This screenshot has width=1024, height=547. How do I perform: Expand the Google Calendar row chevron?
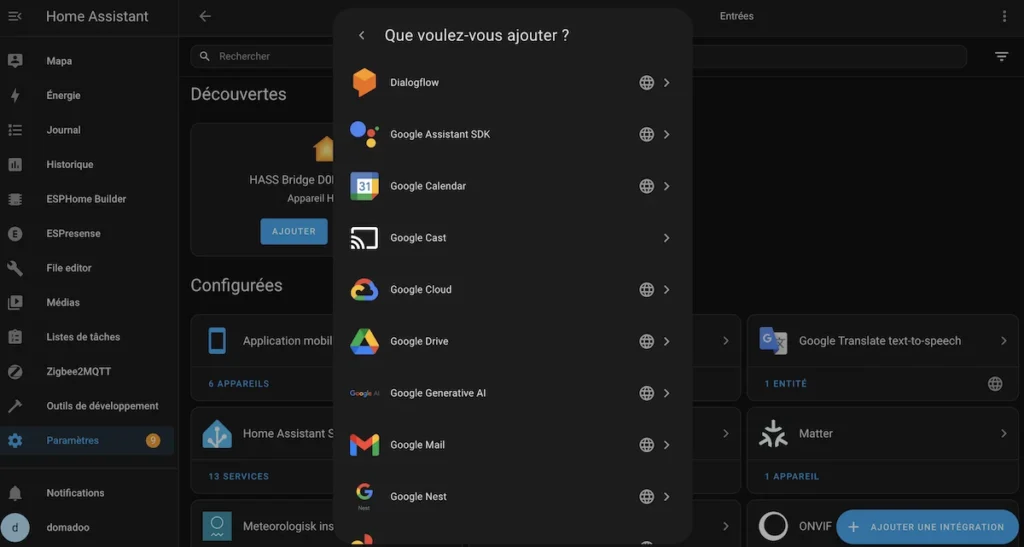point(667,186)
